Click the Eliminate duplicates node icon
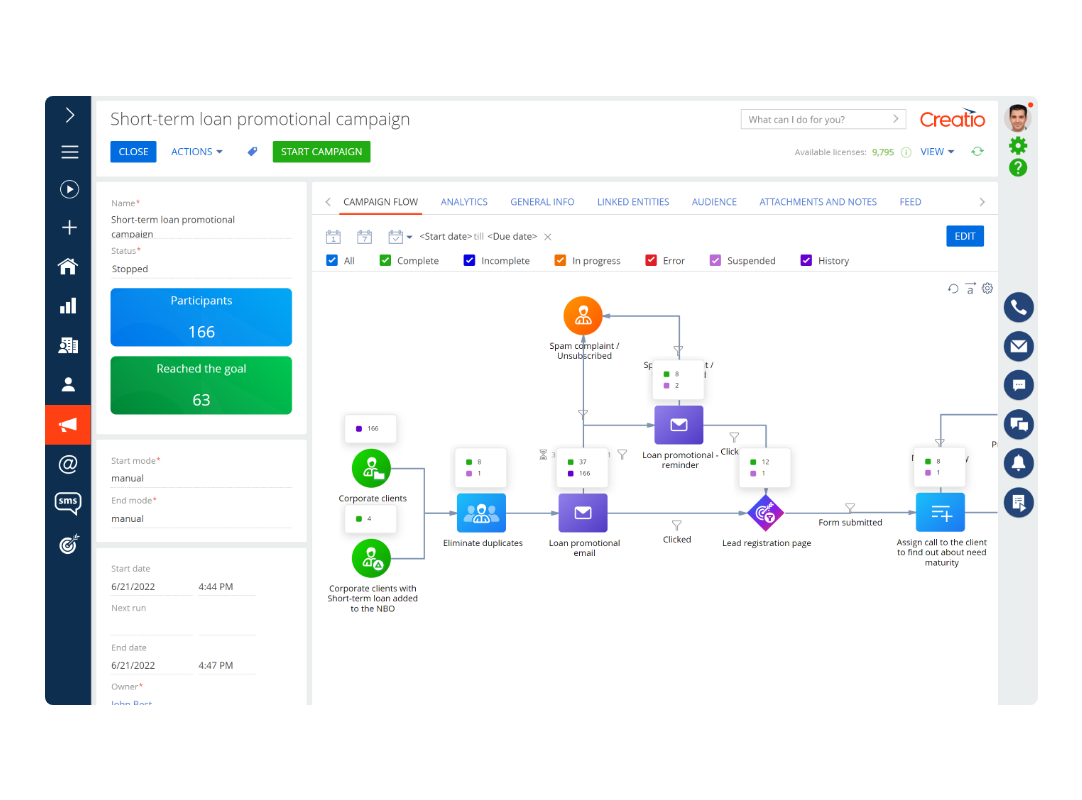Viewport: 1082px width, 800px height. point(481,513)
